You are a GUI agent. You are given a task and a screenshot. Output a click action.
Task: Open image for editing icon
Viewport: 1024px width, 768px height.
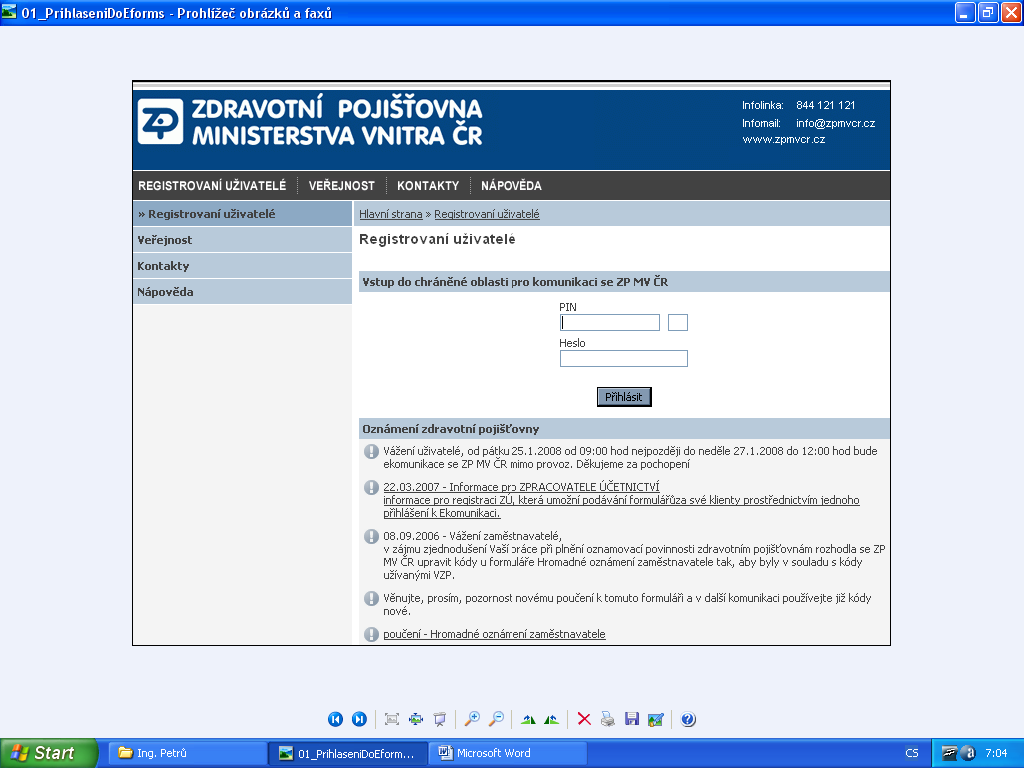tap(656, 719)
